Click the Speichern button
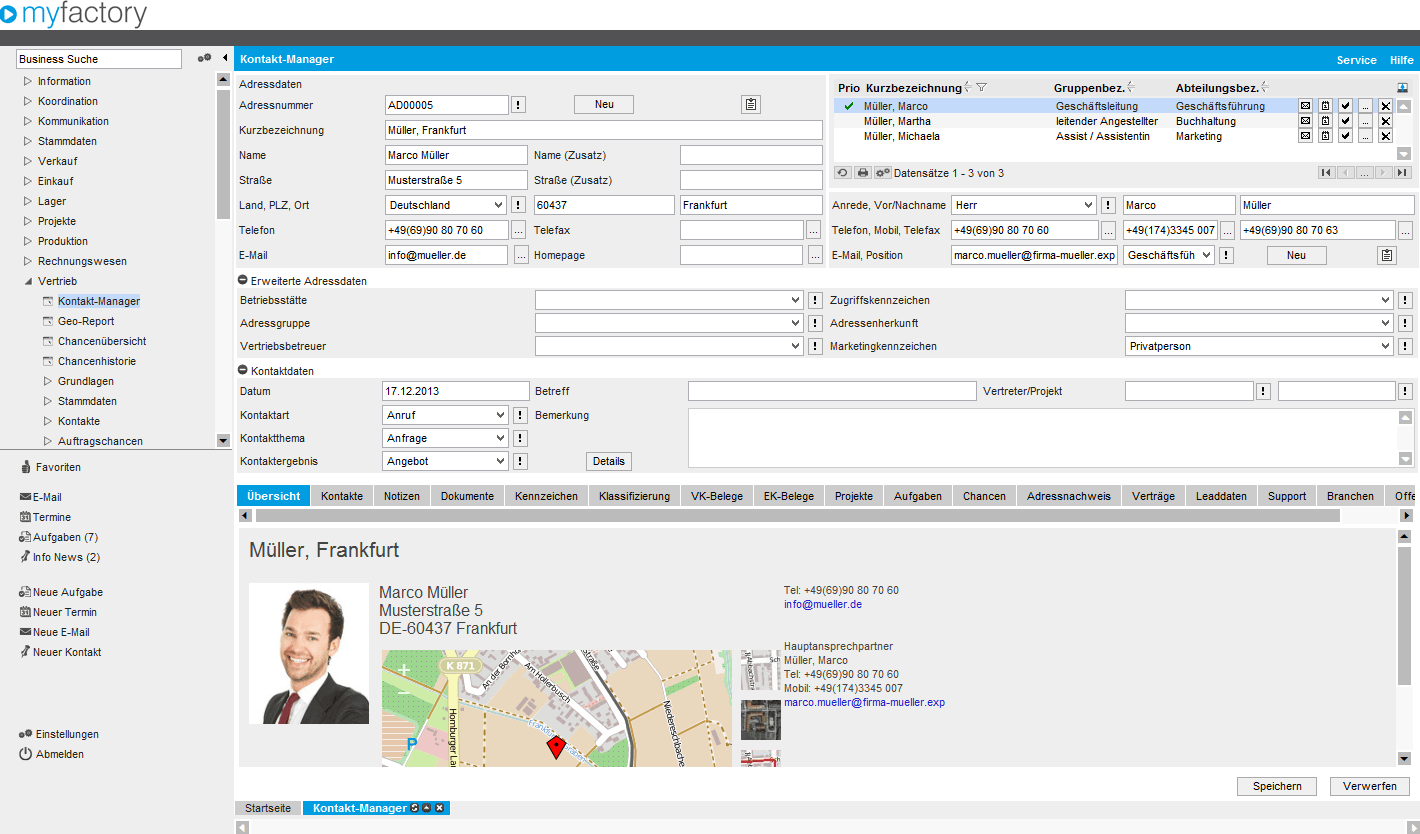This screenshot has height=834, width=1420. [x=1277, y=786]
